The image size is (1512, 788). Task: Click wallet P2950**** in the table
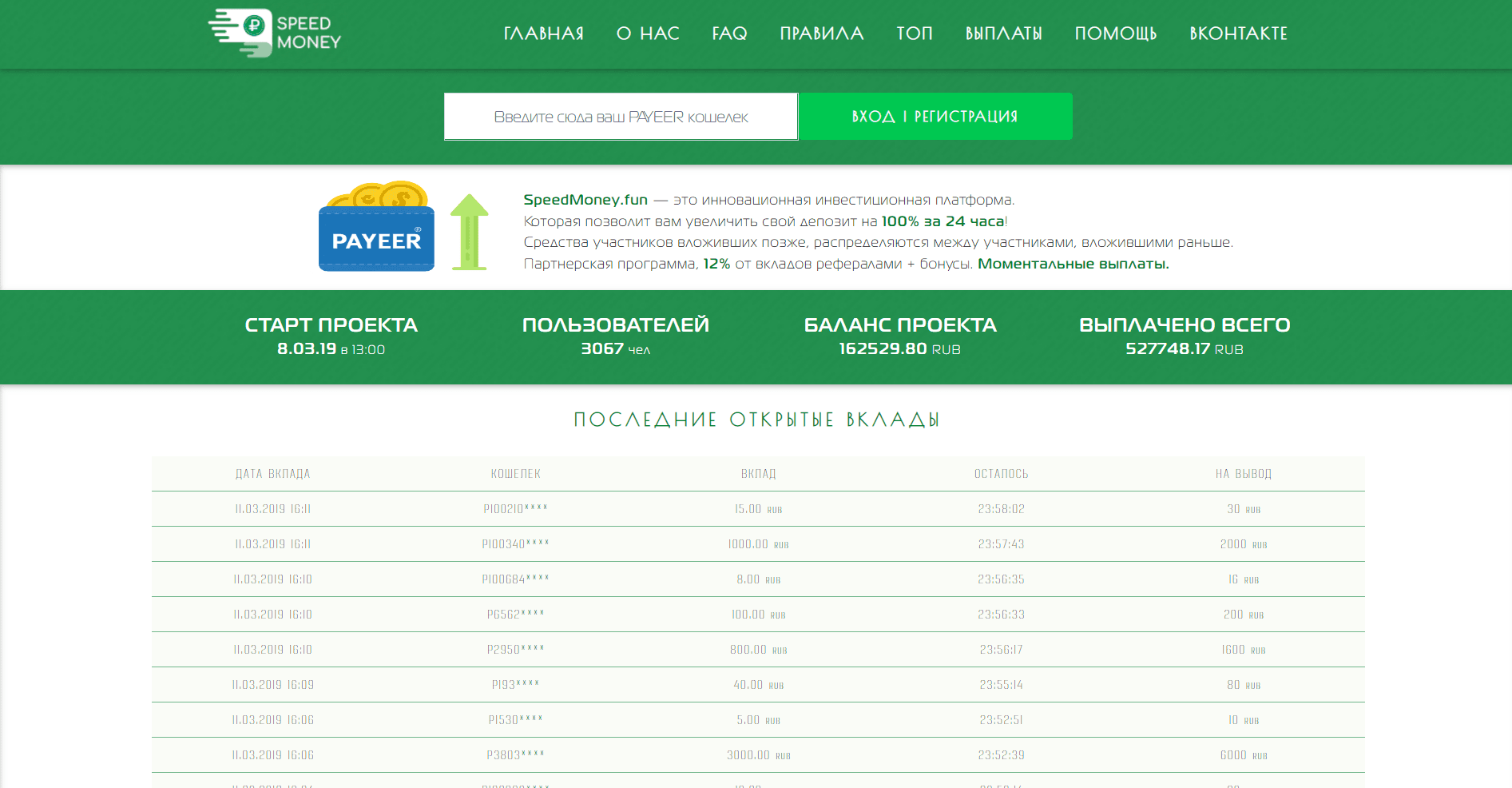coord(516,650)
